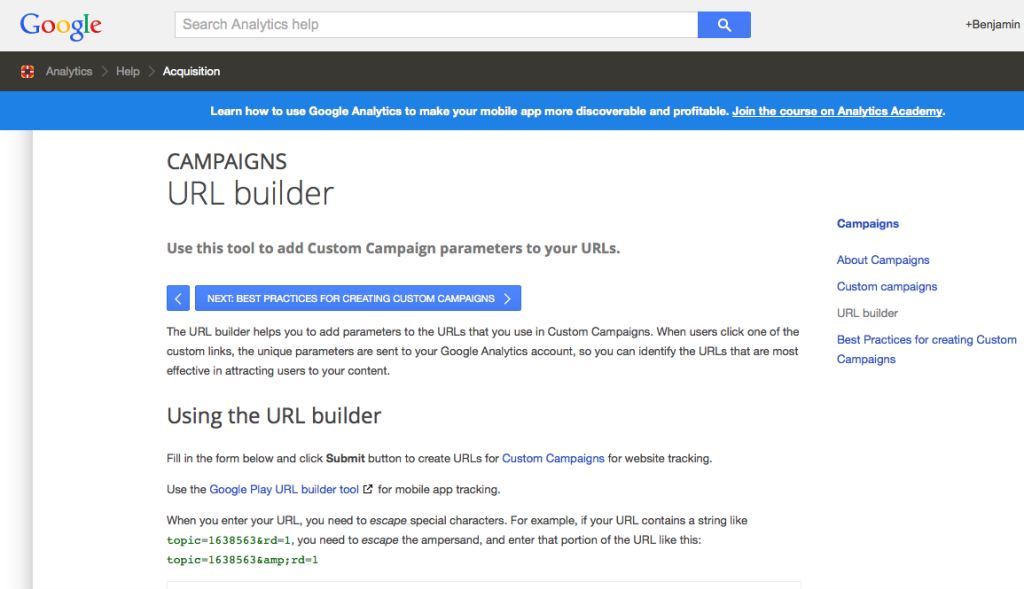Click external link icon beside Google Play tool
This screenshot has width=1024, height=589.
(368, 489)
